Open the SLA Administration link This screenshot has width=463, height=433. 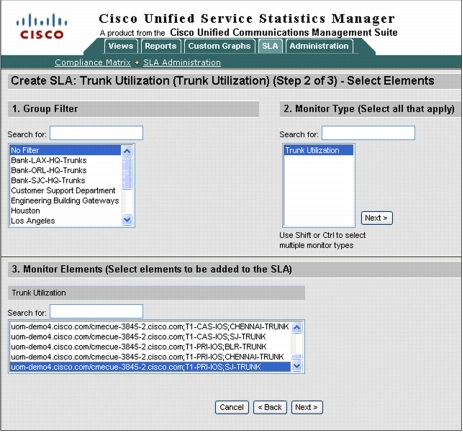click(x=182, y=62)
